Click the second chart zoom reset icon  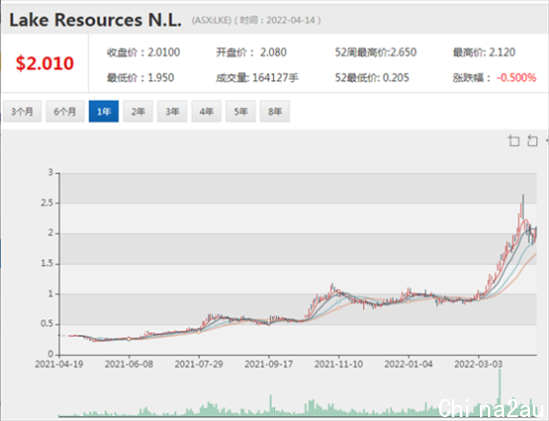[532, 141]
